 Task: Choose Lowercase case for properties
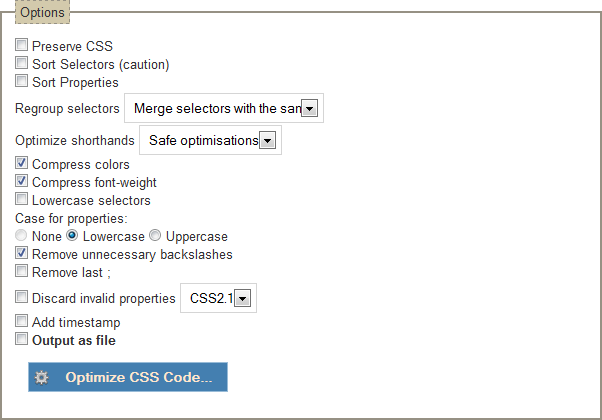pyautogui.click(x=72, y=237)
